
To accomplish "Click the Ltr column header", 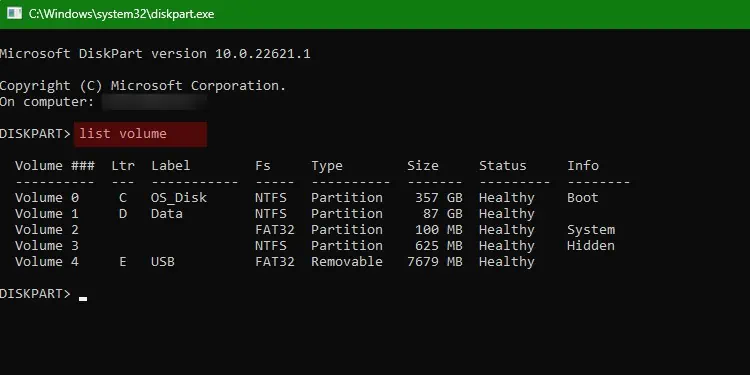I will pyautogui.click(x=123, y=165).
